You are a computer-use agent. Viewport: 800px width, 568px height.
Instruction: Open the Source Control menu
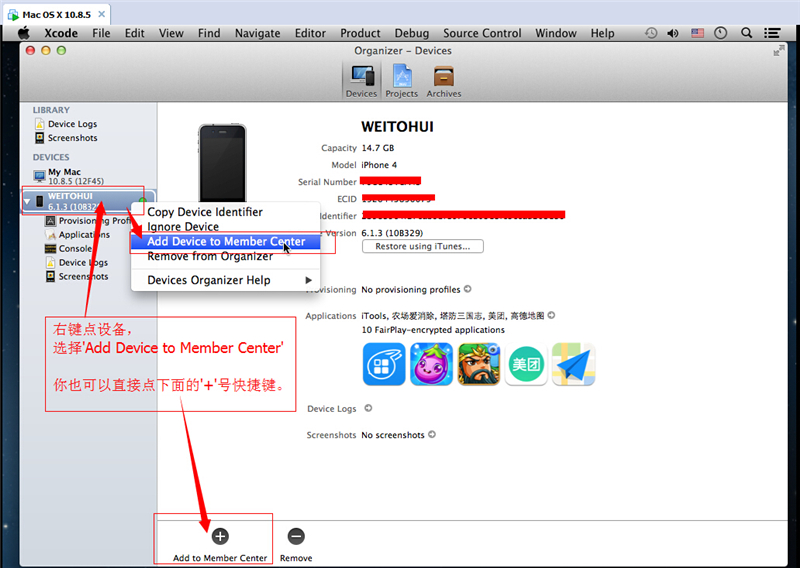(x=482, y=33)
